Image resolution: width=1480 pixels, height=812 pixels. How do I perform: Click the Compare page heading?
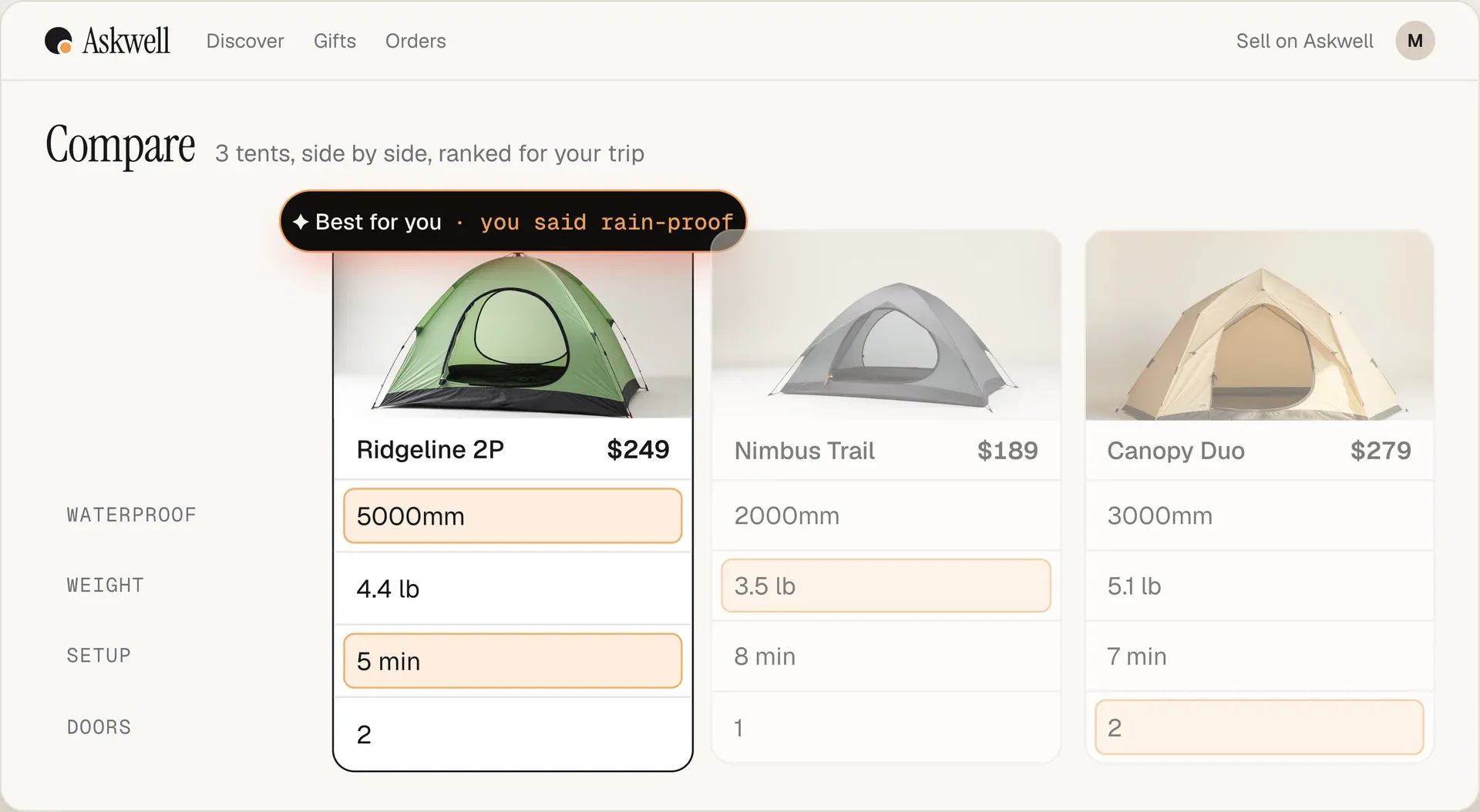tap(120, 146)
